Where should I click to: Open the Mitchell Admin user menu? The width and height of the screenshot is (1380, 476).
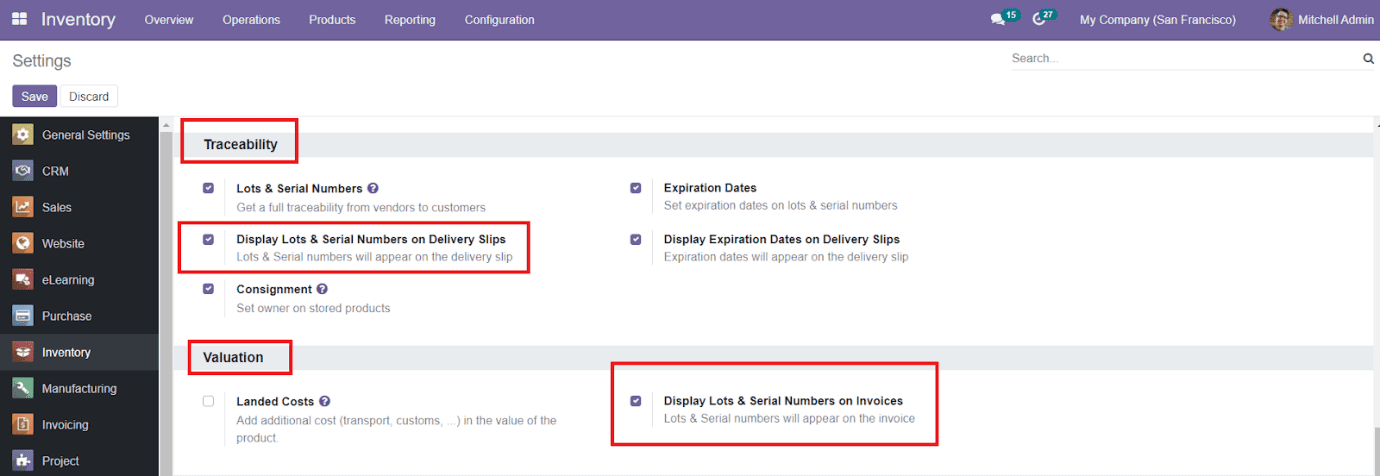pyautogui.click(x=1321, y=20)
